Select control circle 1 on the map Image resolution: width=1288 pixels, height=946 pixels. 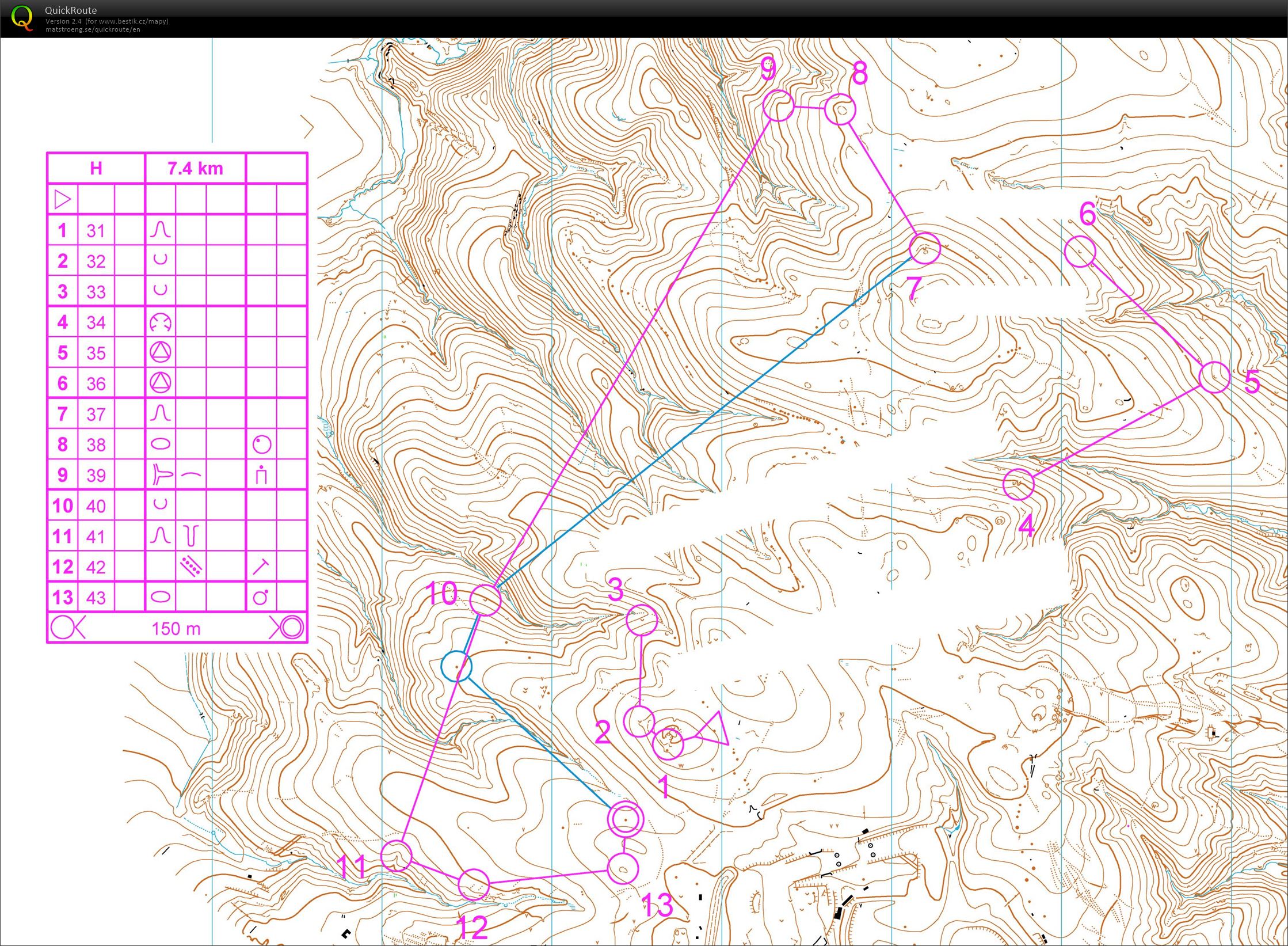click(668, 743)
